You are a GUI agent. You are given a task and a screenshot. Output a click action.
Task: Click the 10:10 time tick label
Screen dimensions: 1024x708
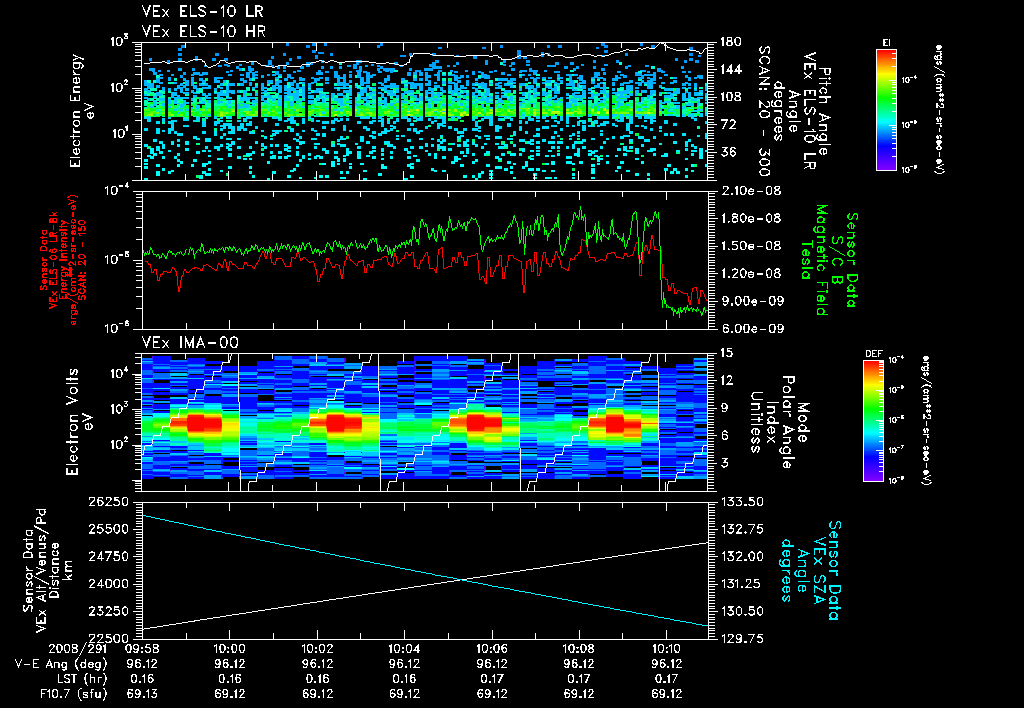[667, 649]
